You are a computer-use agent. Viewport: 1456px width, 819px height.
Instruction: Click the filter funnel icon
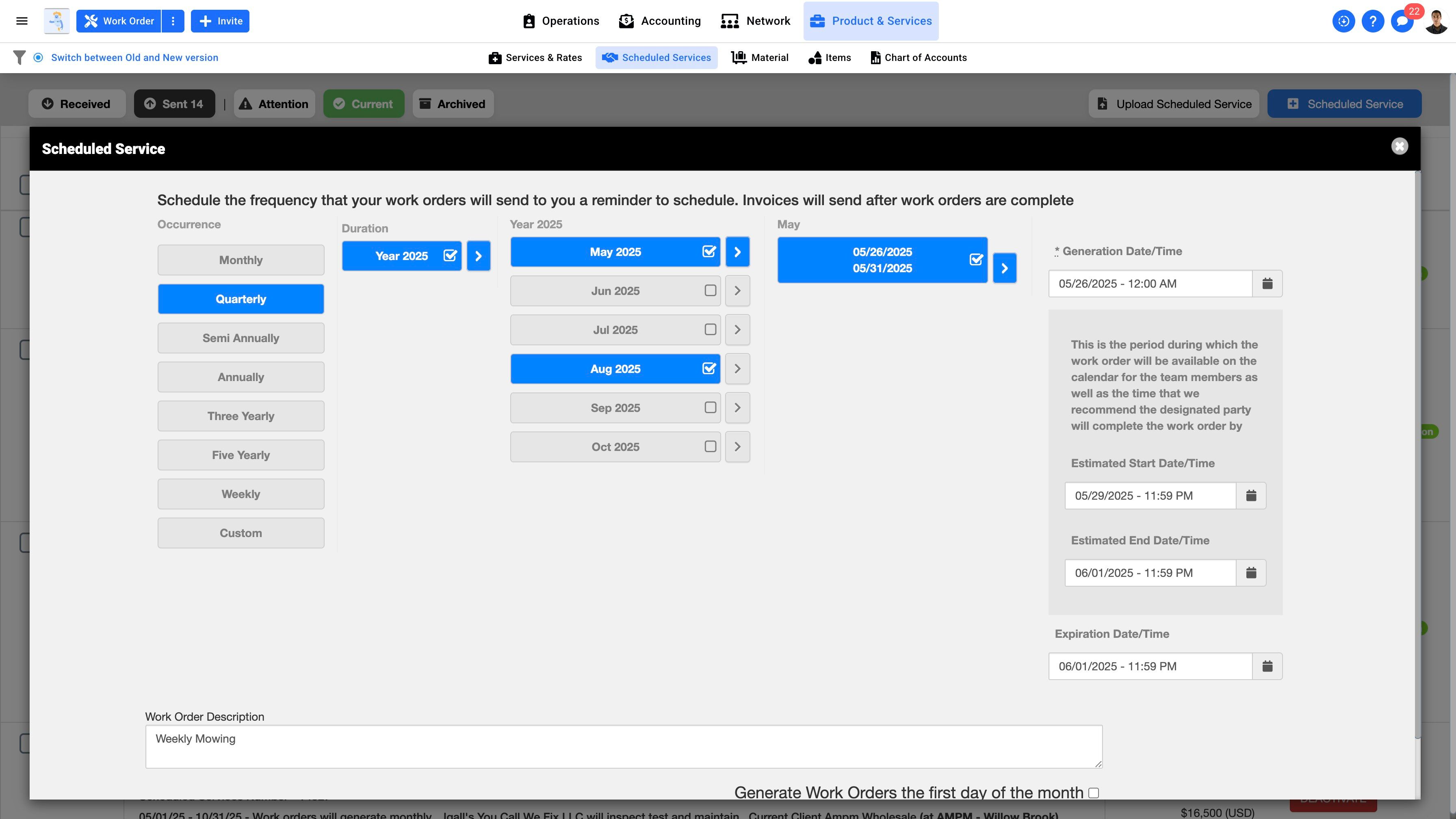(19, 58)
